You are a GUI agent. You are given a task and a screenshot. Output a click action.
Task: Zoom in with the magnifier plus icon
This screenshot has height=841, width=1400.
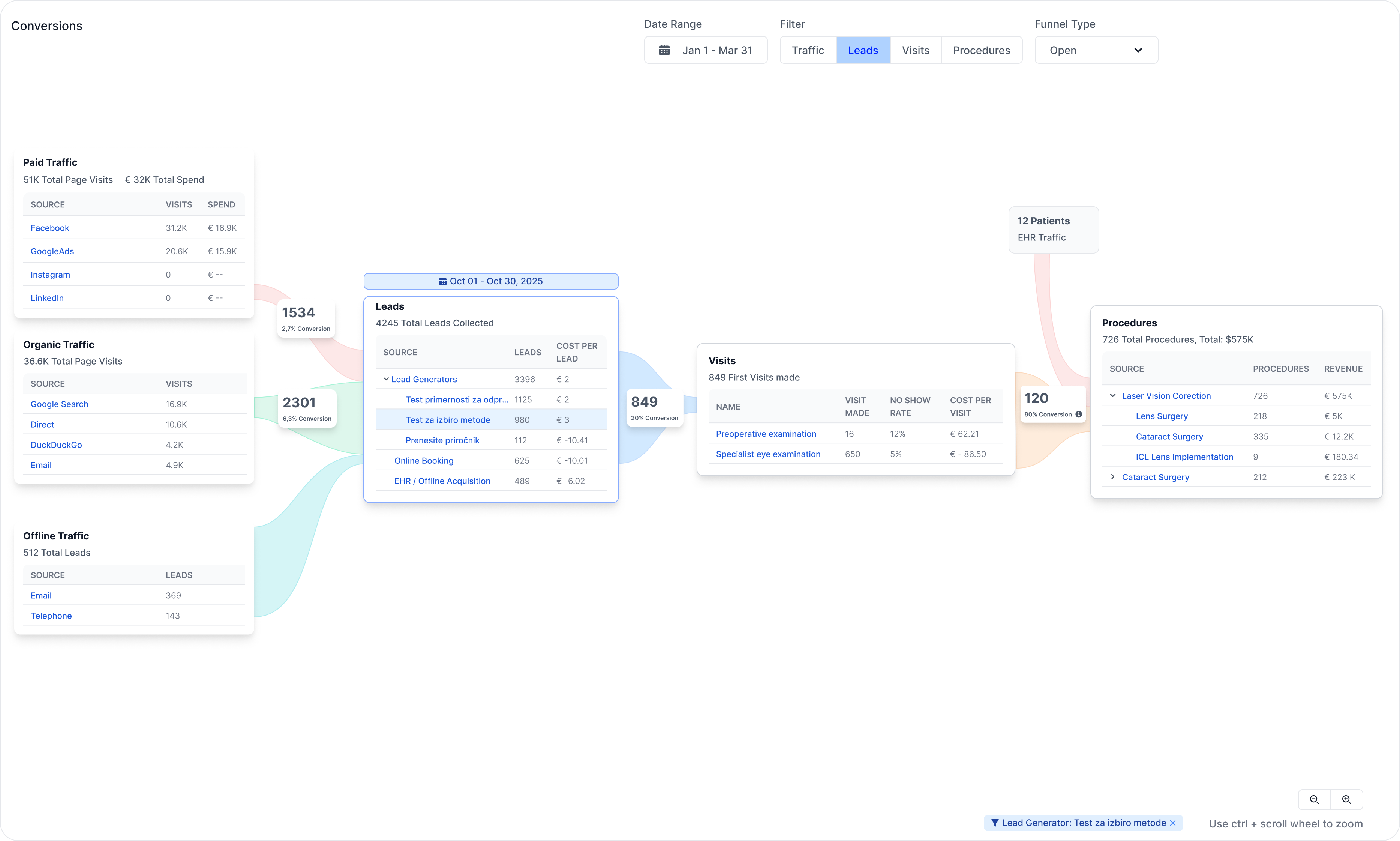click(1347, 800)
